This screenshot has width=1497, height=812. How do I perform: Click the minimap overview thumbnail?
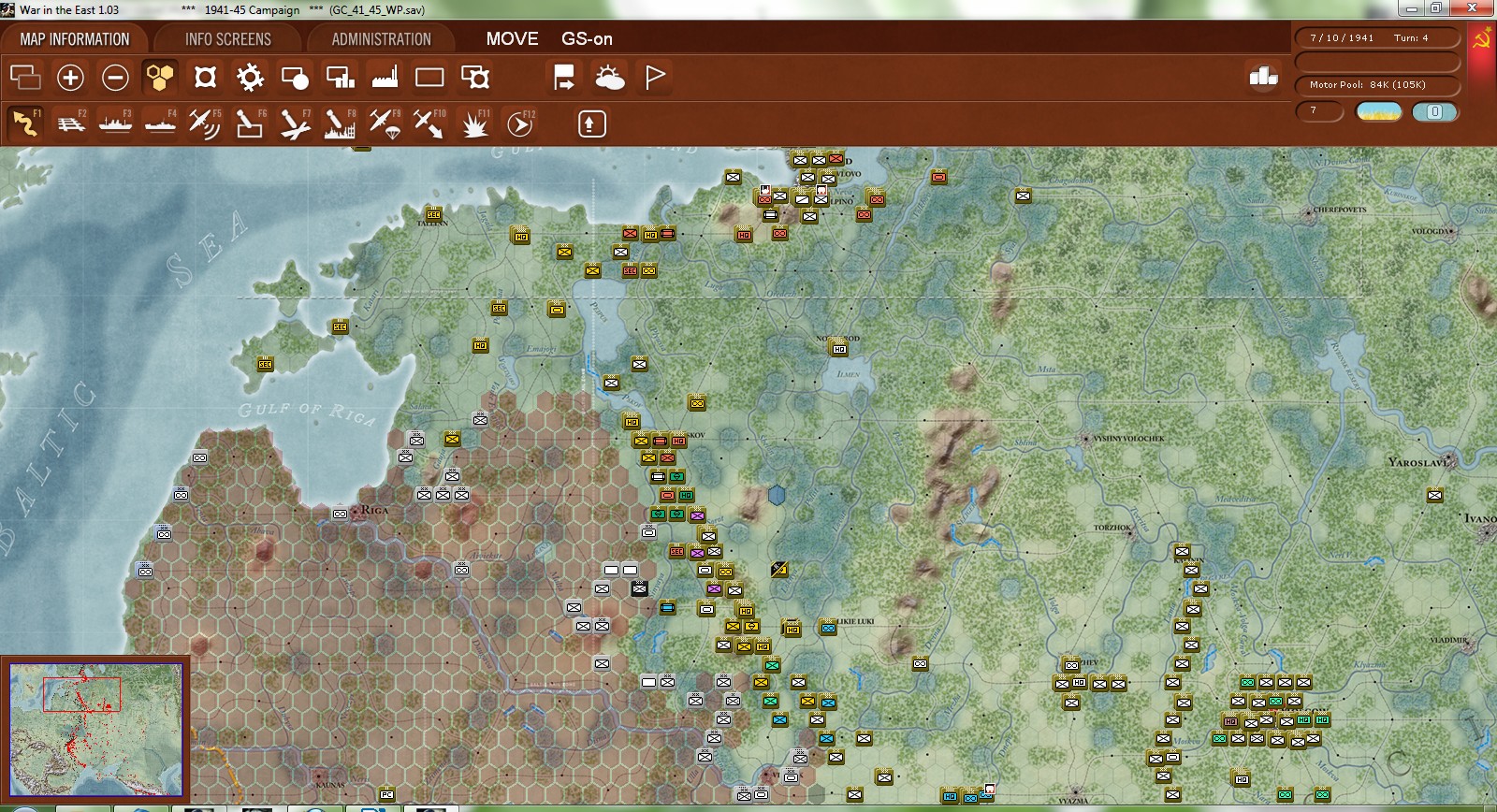(95, 729)
